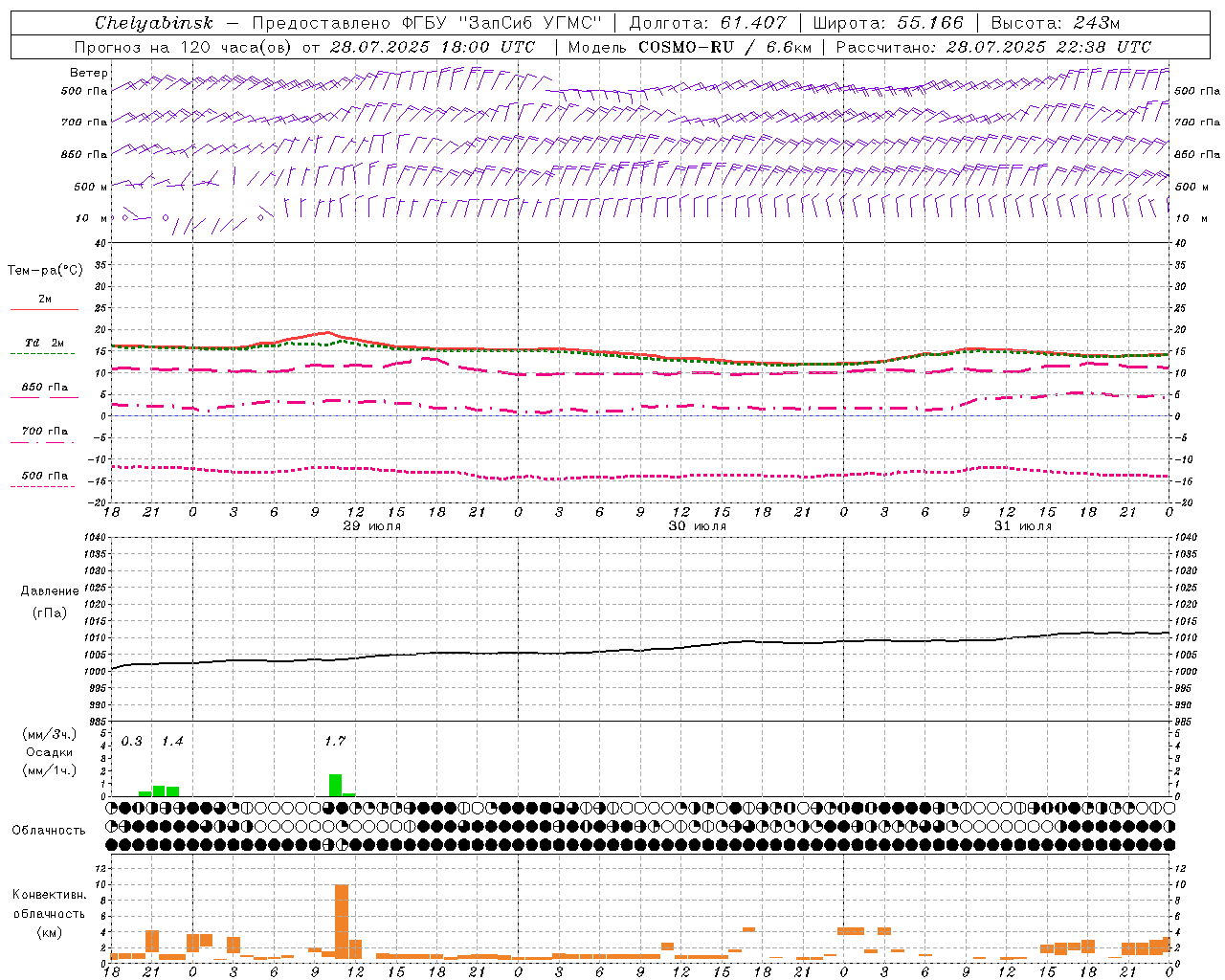
Task: Click the 'Td 2м' dew point legend entry
Action: (x=45, y=343)
